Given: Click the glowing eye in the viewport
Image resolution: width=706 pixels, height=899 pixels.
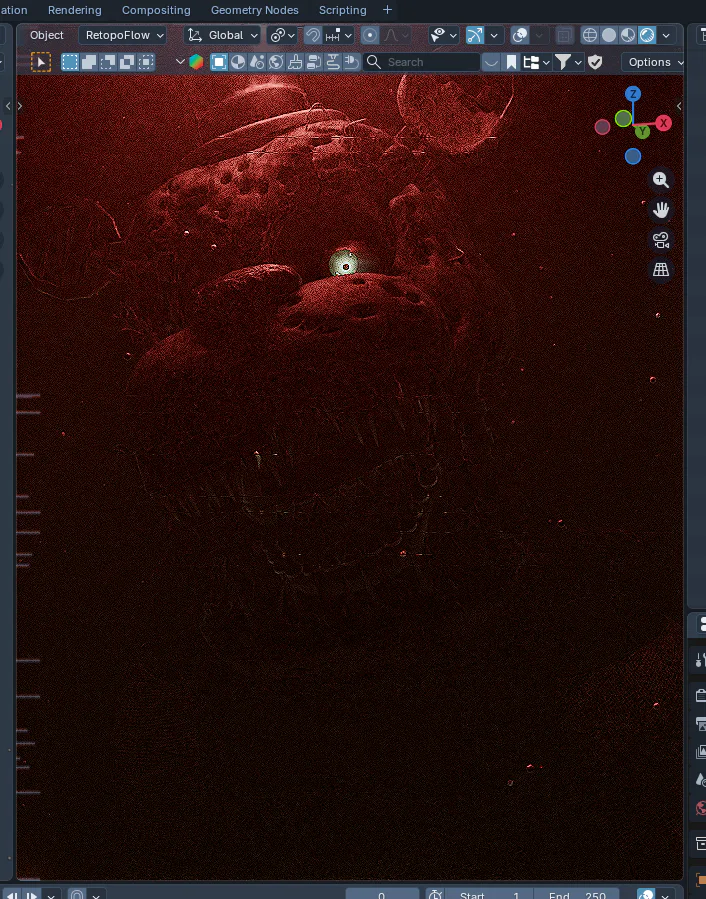Looking at the screenshot, I should pos(344,264).
